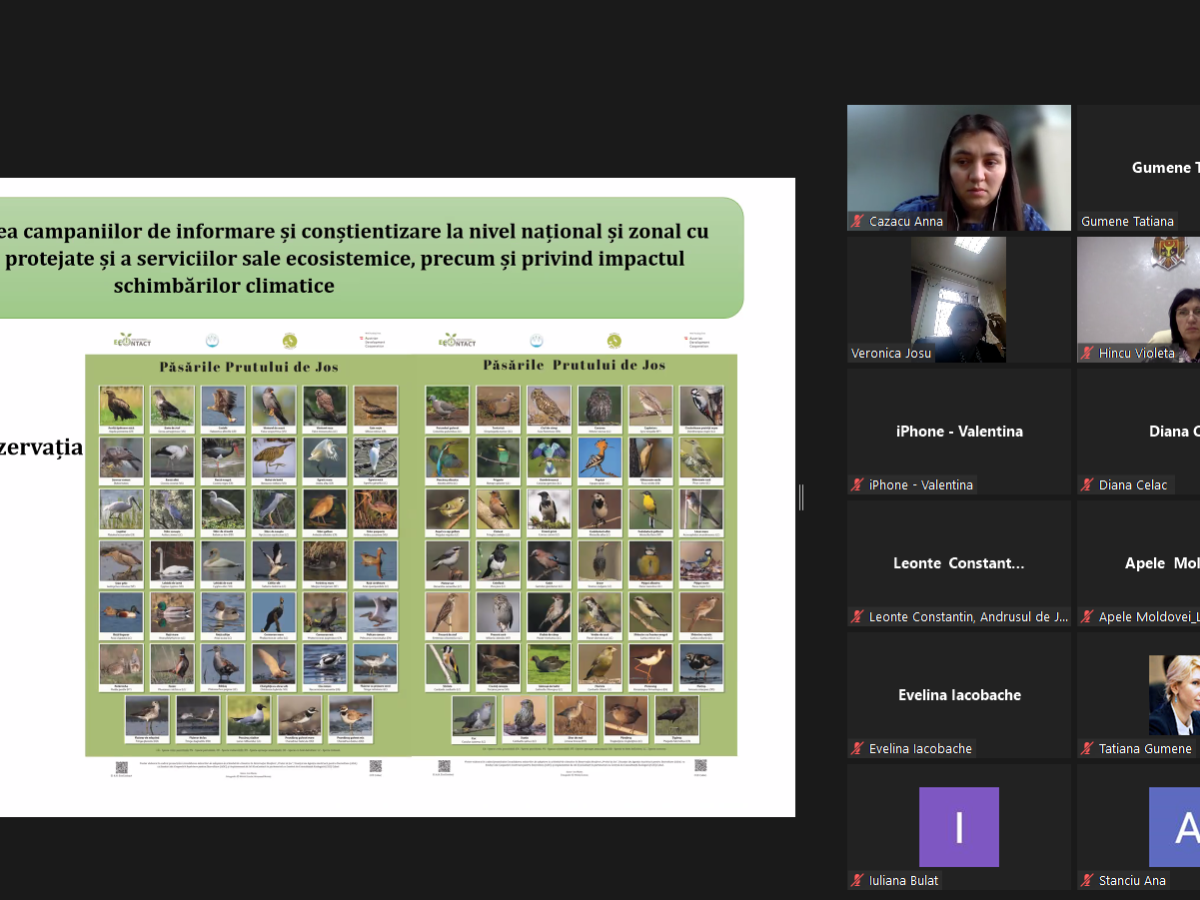Click Tatiana Gumene's muted microphone icon
The height and width of the screenshot is (900, 1200).
(x=1087, y=749)
